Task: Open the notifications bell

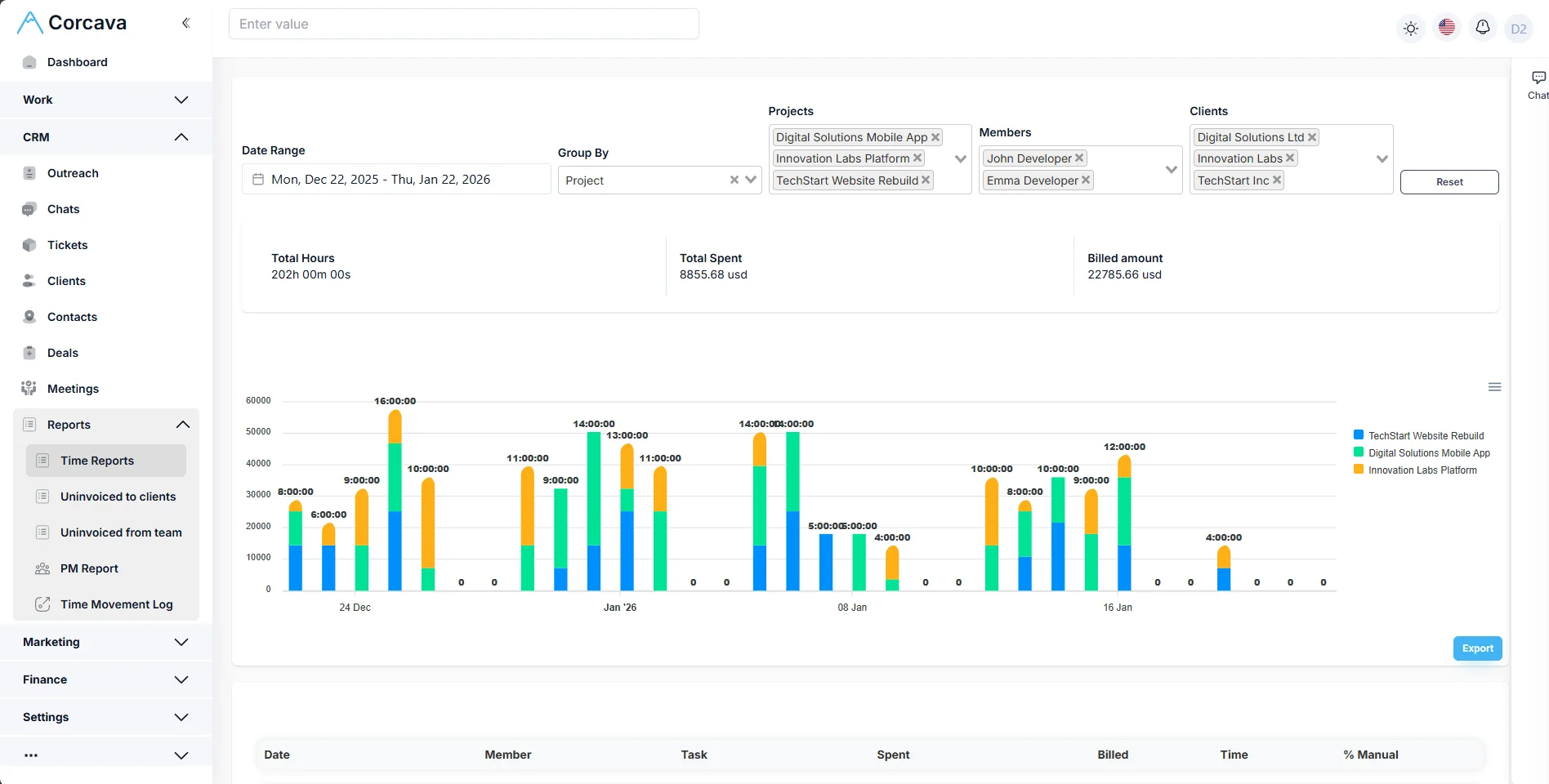Action: pos(1483,27)
